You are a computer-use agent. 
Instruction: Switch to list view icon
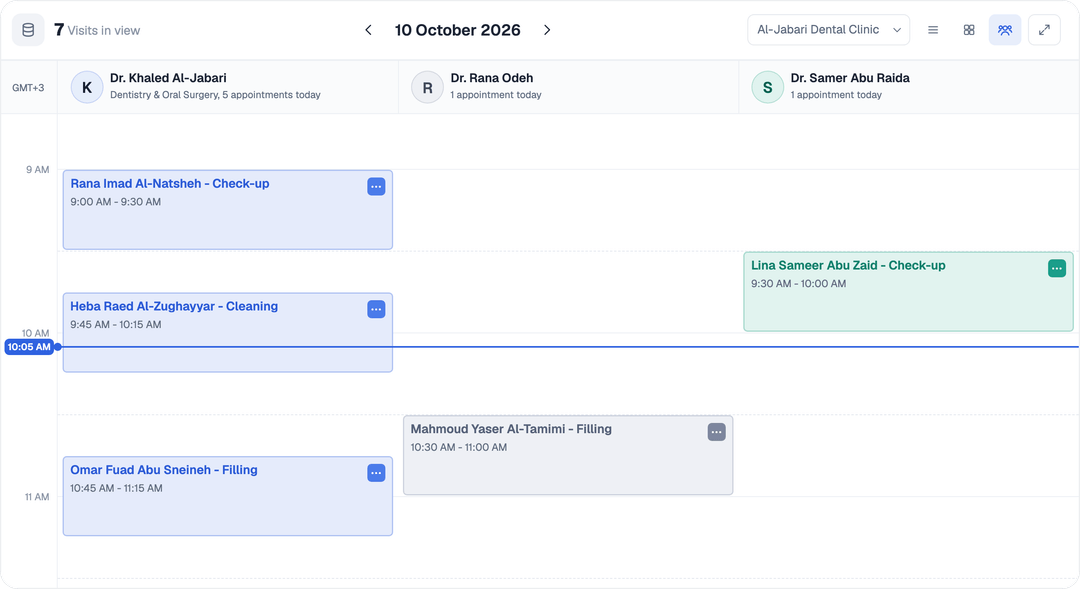pos(933,30)
